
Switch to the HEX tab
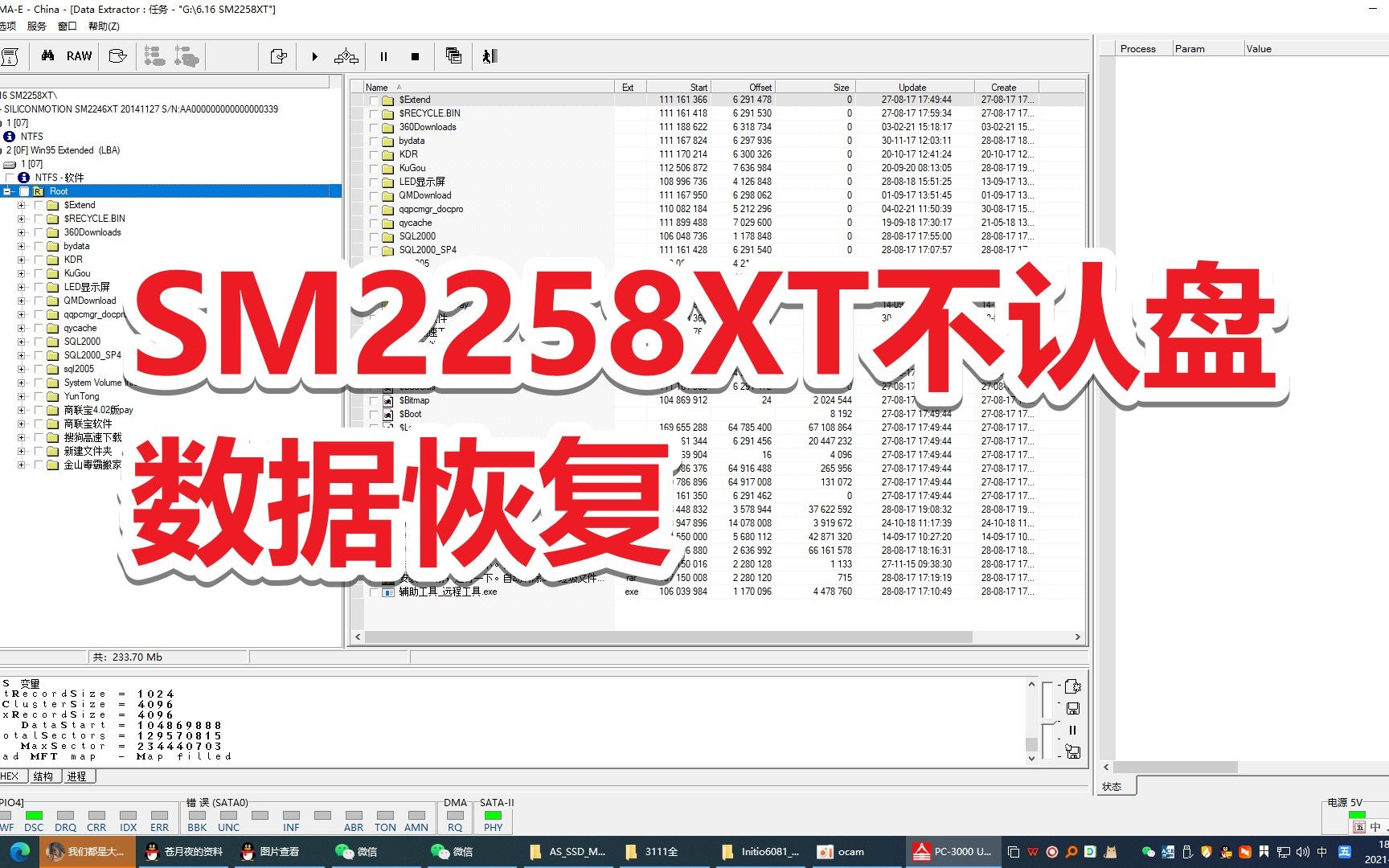[x=10, y=776]
